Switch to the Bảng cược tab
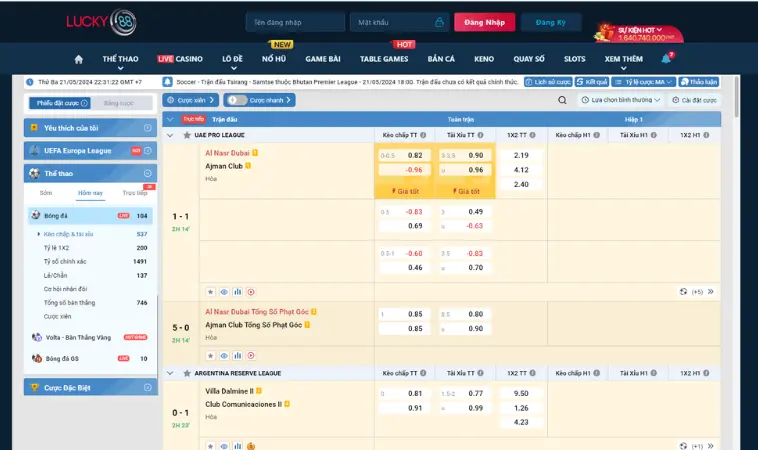Screen dimensions: 758x450 coord(119,103)
